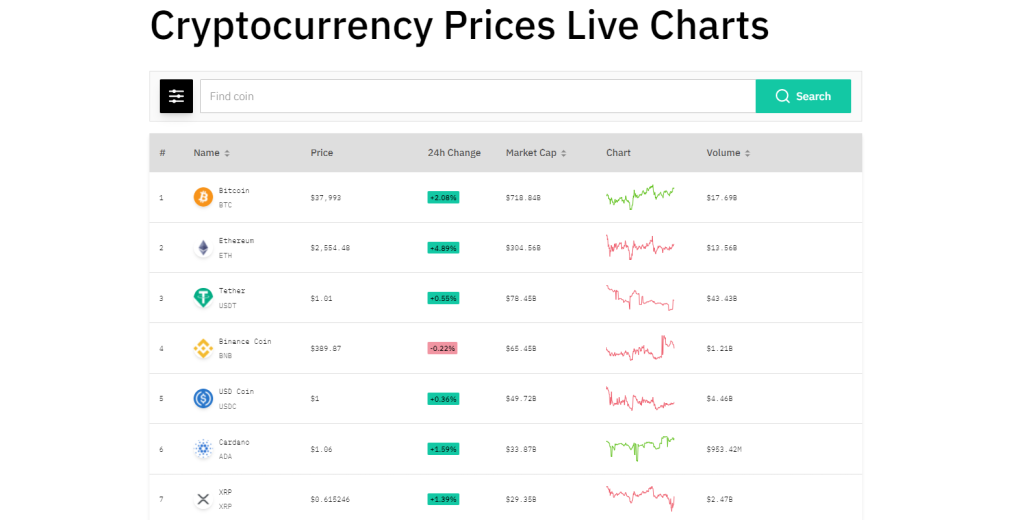Click Tether's +0.55% change badge
The height and width of the screenshot is (520, 1024).
pyautogui.click(x=443, y=298)
